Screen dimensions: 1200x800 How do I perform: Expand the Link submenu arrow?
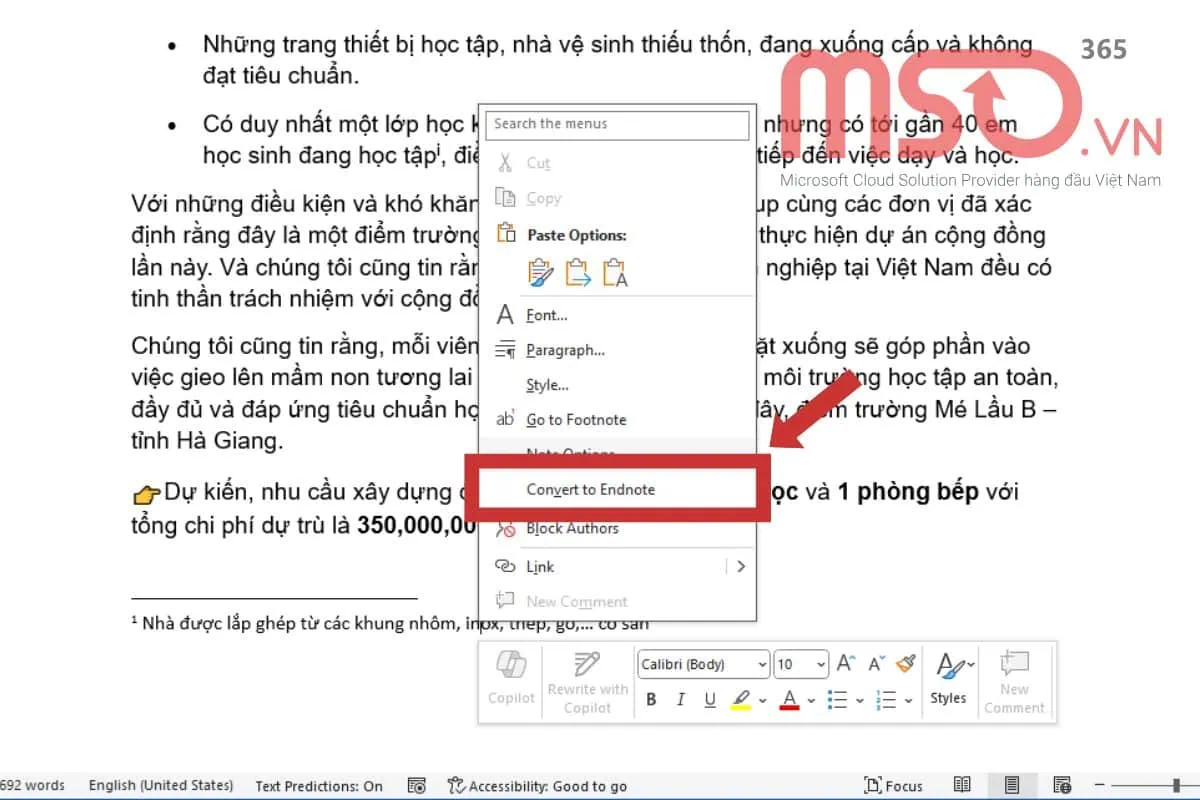coord(740,566)
